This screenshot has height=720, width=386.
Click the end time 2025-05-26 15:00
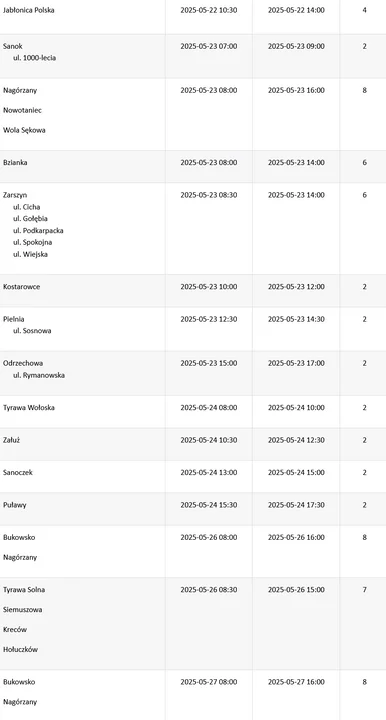296,590
